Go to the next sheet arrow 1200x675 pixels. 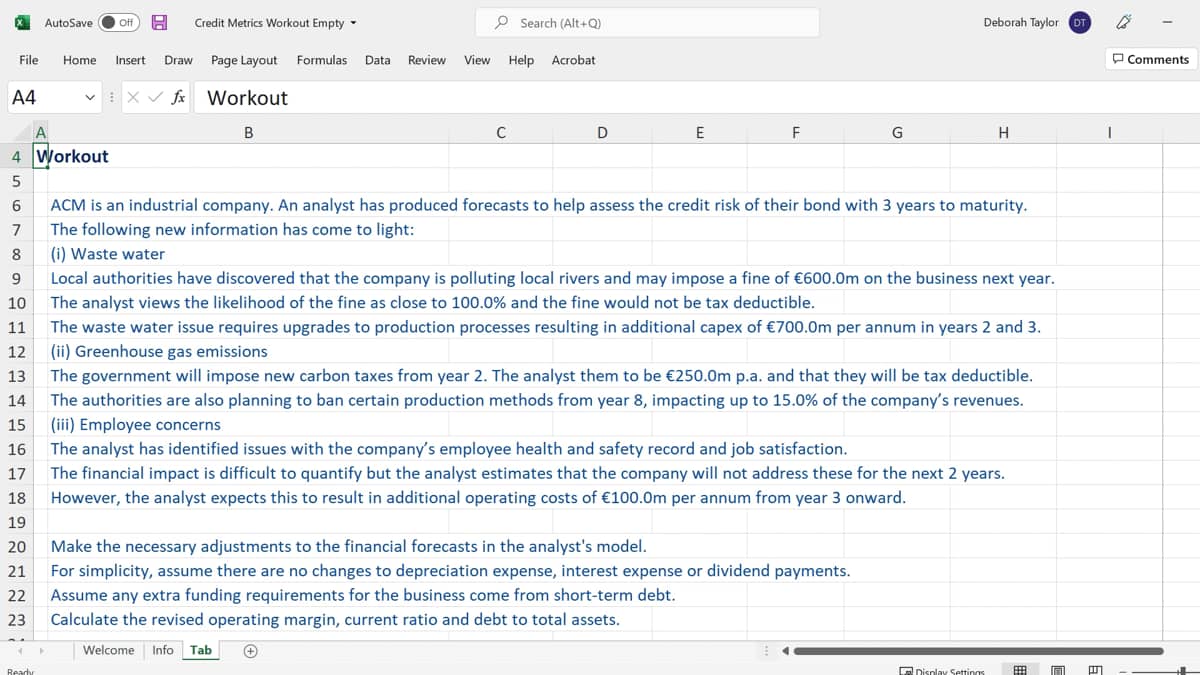[41, 651]
